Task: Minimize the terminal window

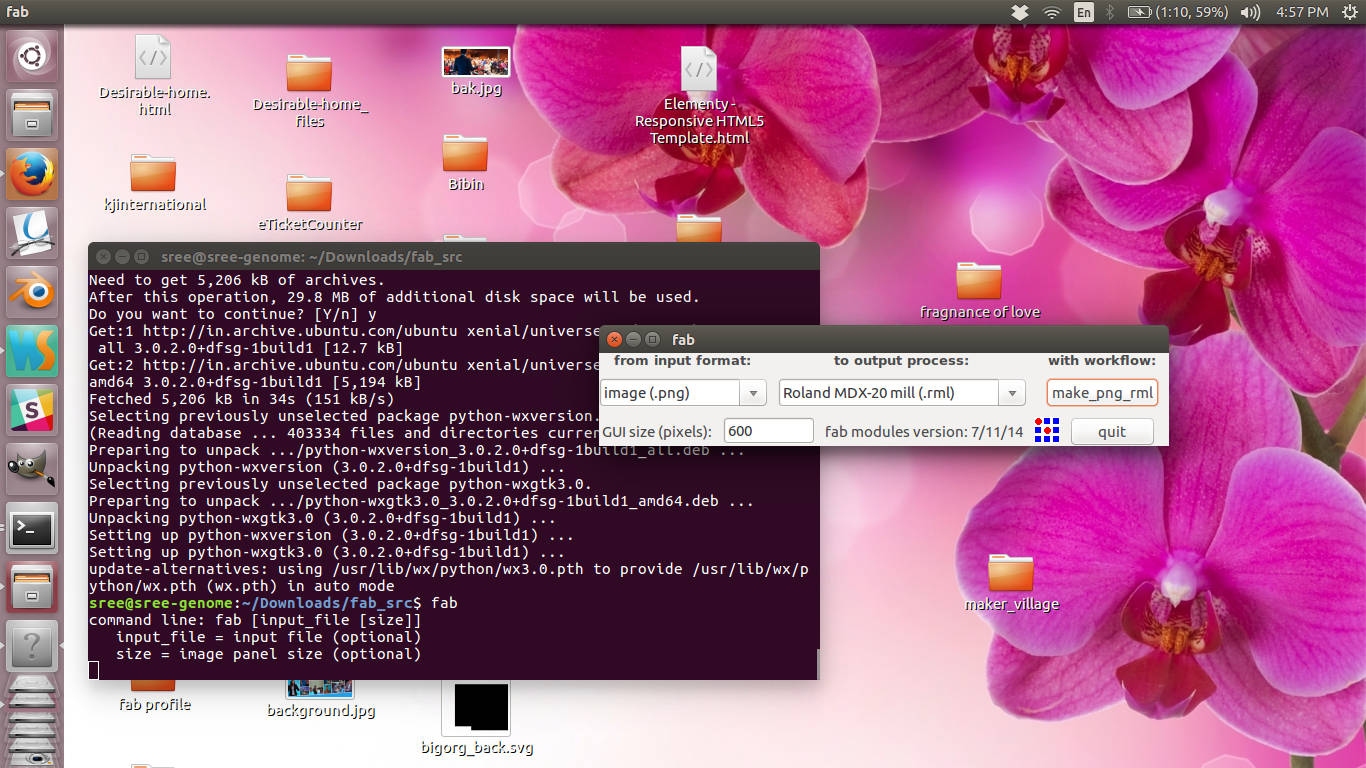Action: click(x=122, y=257)
